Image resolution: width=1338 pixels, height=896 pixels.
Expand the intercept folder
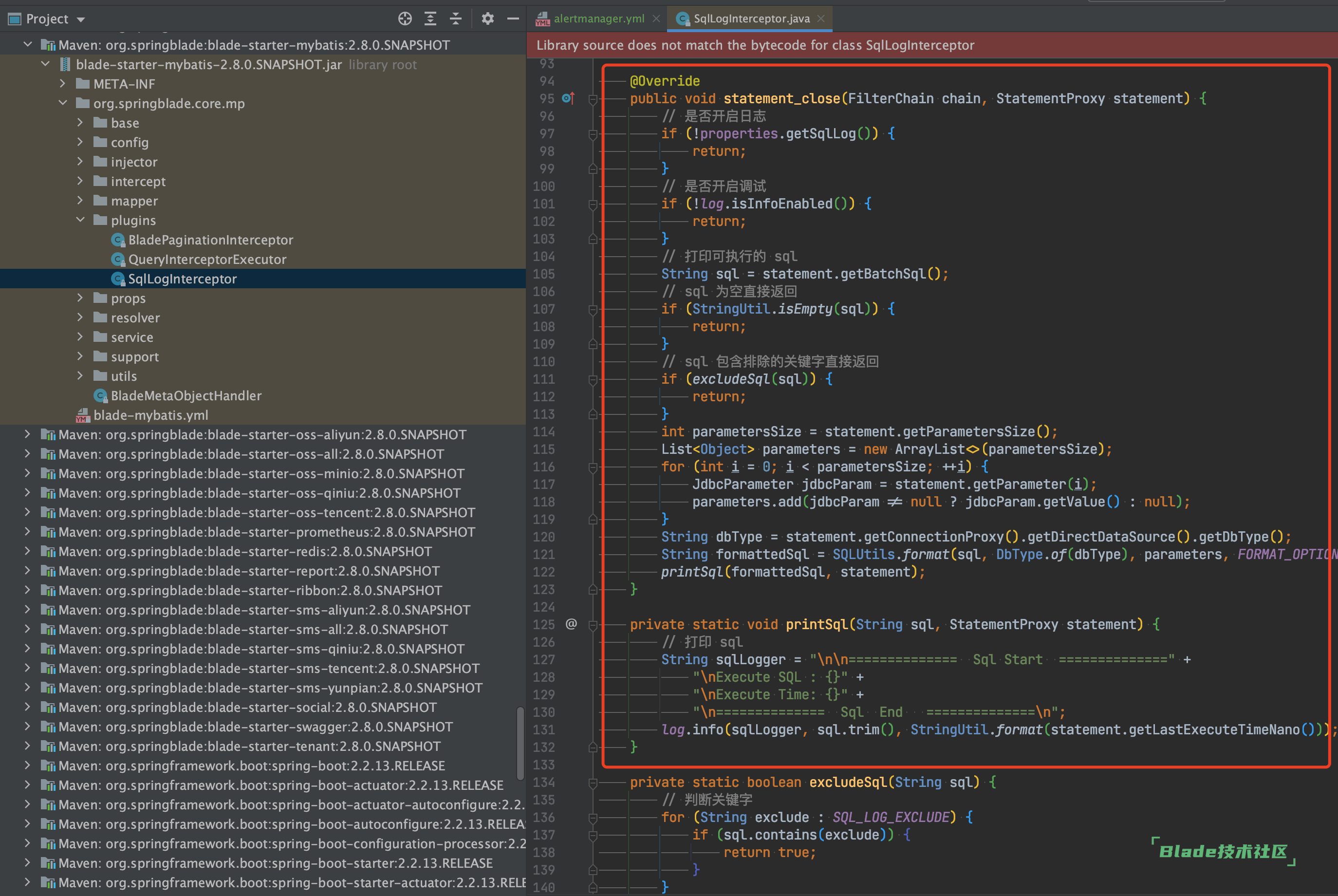coord(80,181)
